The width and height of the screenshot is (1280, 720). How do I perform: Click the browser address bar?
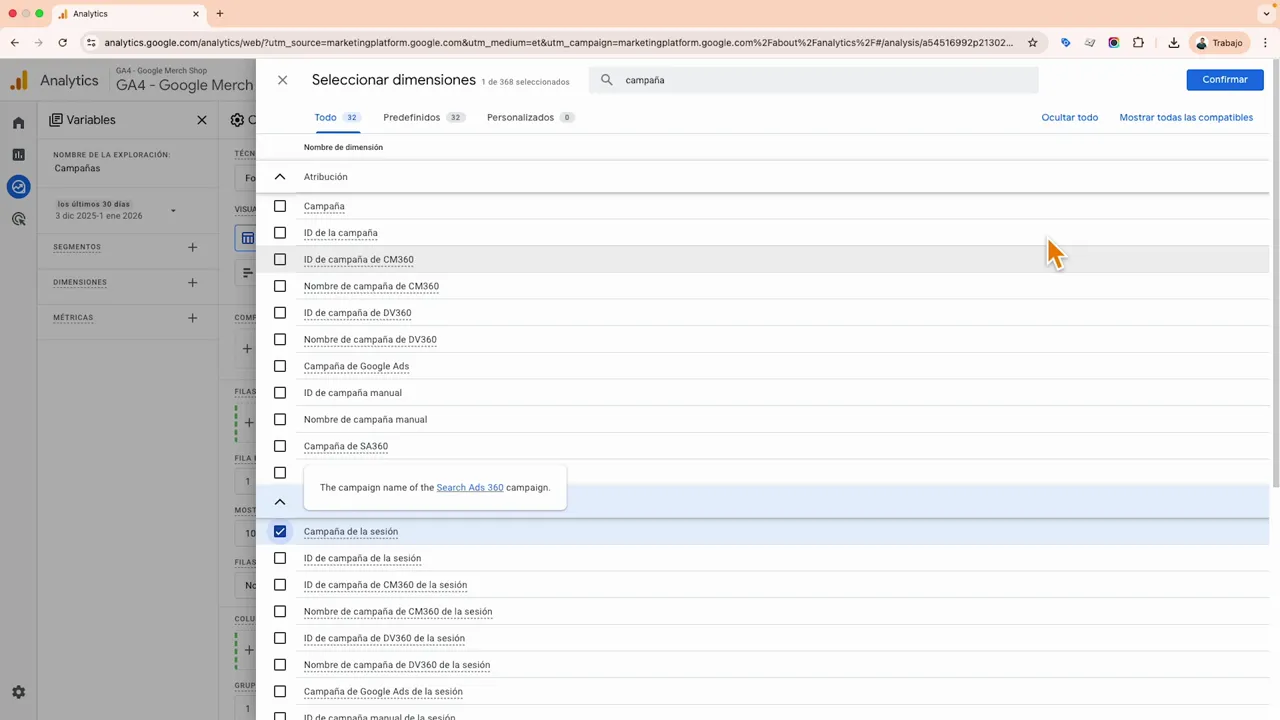tap(558, 43)
